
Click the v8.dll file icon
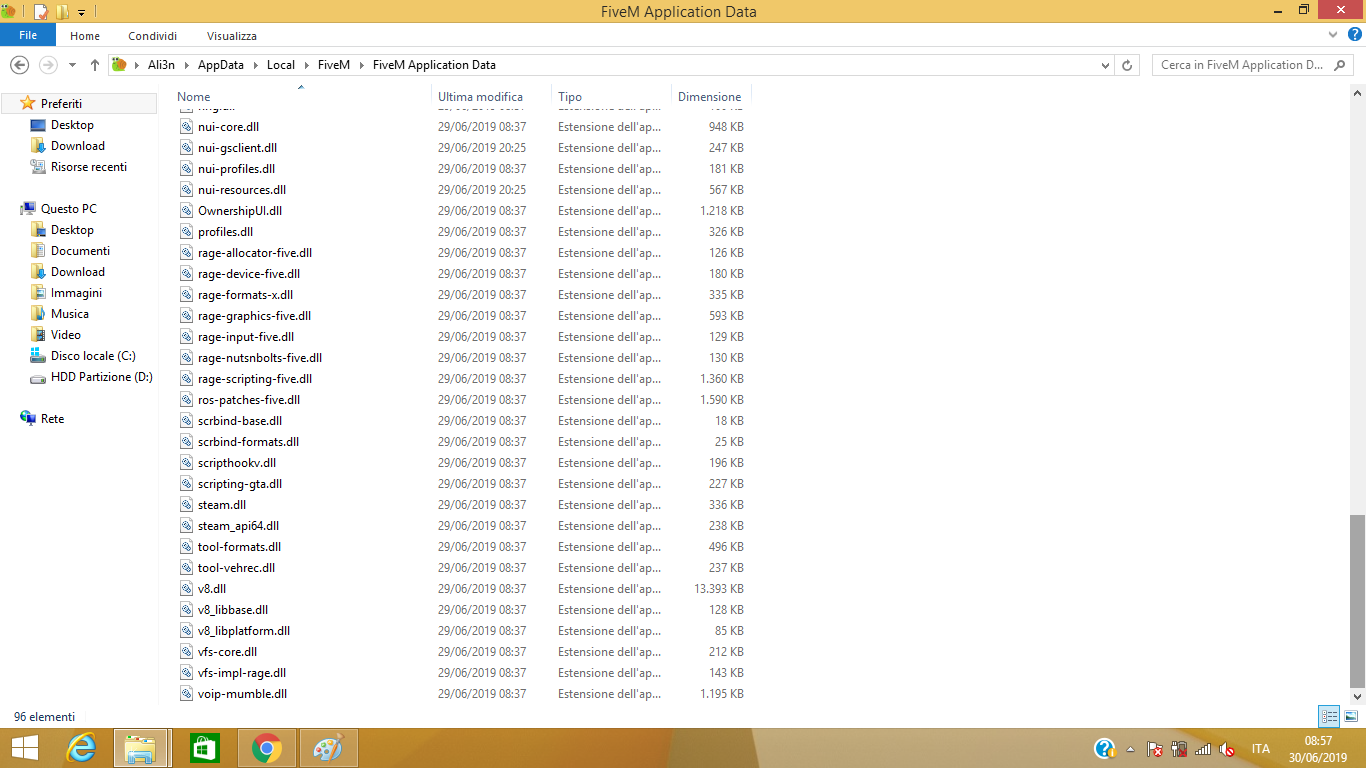point(186,589)
